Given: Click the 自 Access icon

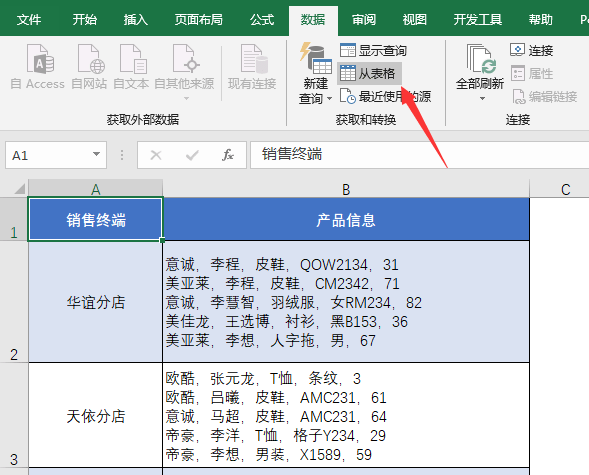Looking at the screenshot, I should click(x=40, y=59).
